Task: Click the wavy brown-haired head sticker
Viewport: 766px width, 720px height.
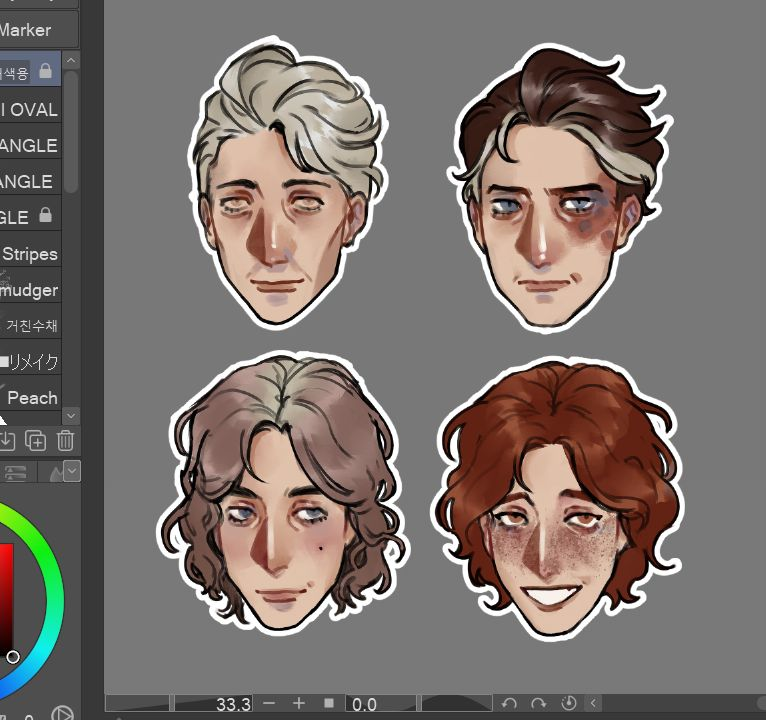Action: pyautogui.click(x=282, y=492)
